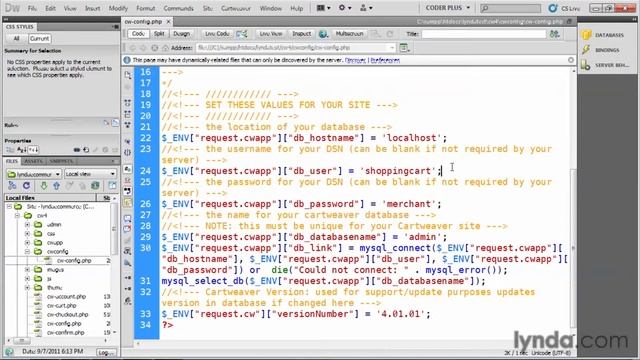Screen dimensions: 640x360
Task: Click the Multiscreen button
Action: coord(349,34)
